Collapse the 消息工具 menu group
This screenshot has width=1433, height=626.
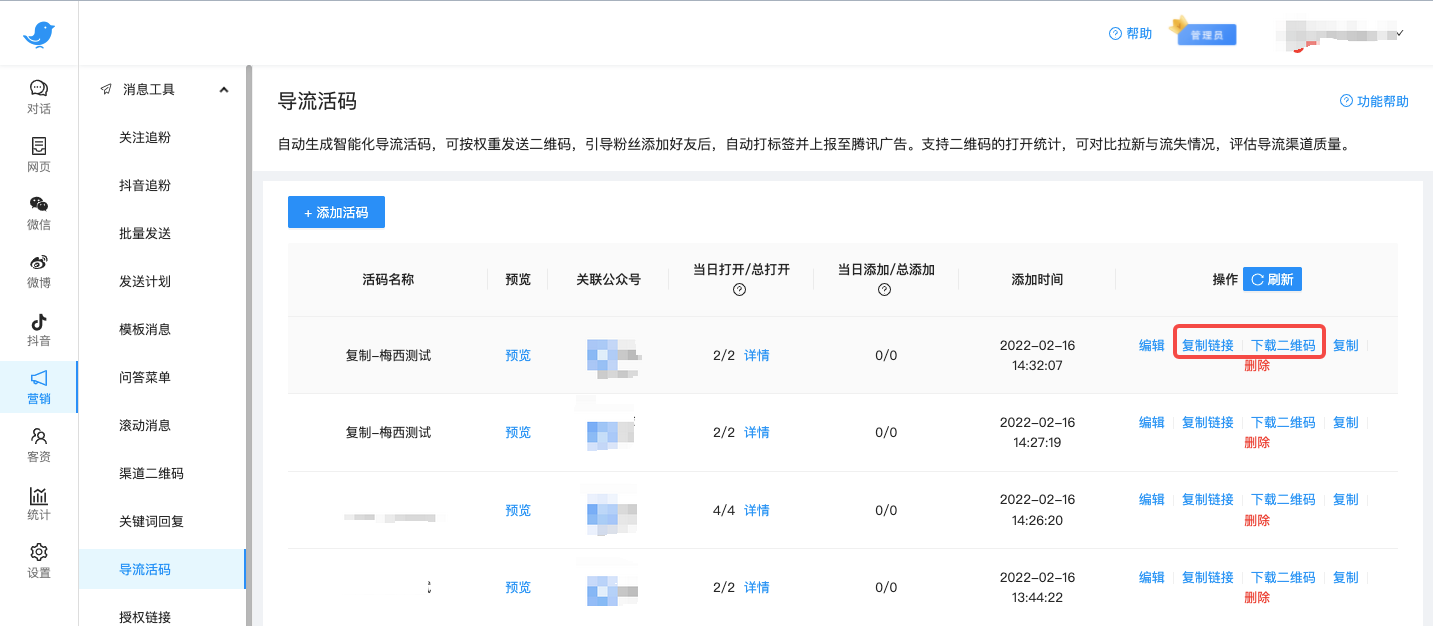224,88
